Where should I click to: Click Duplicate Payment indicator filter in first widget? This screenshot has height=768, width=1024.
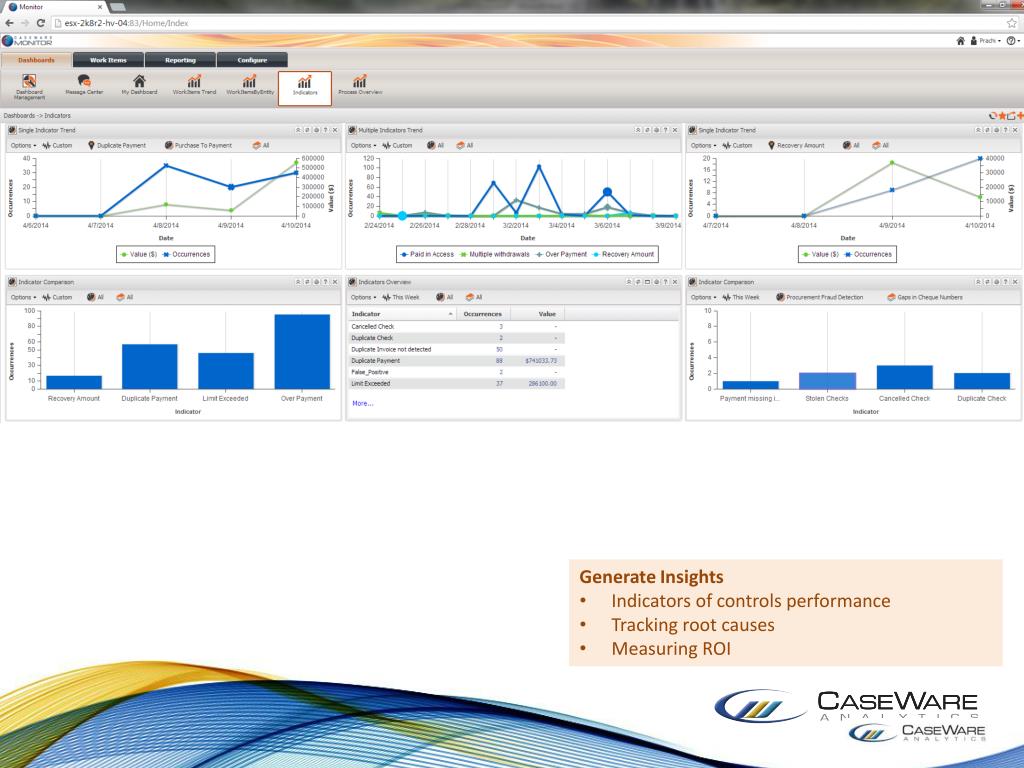pyautogui.click(x=117, y=146)
